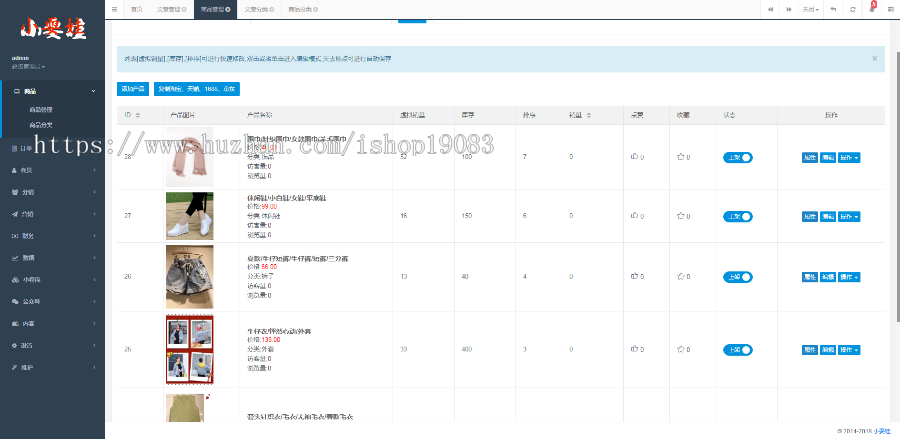Open 商品分类 in the sidebar submenu
This screenshot has height=439, width=900.
click(x=41, y=125)
